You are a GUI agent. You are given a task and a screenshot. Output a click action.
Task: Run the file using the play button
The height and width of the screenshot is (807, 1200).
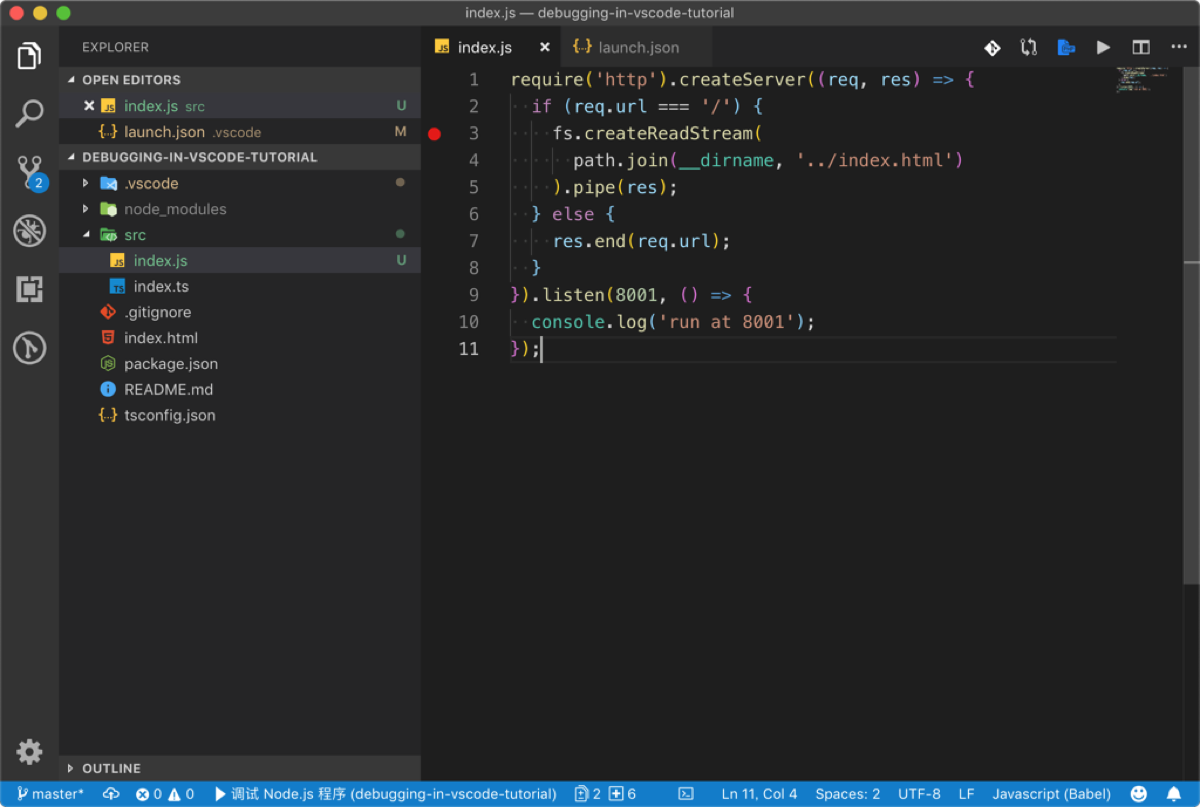[1103, 47]
